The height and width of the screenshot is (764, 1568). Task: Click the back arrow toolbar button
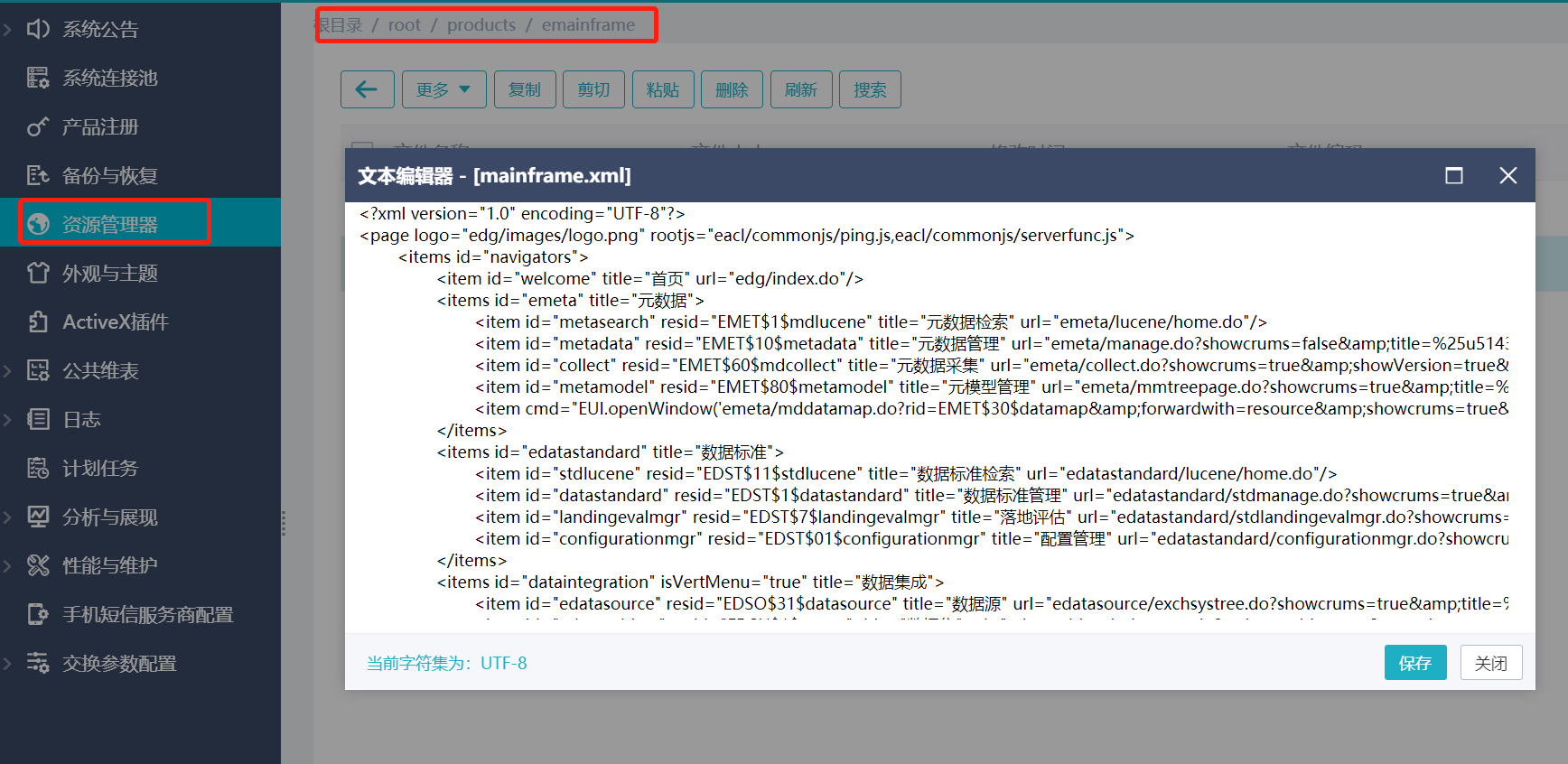point(367,89)
